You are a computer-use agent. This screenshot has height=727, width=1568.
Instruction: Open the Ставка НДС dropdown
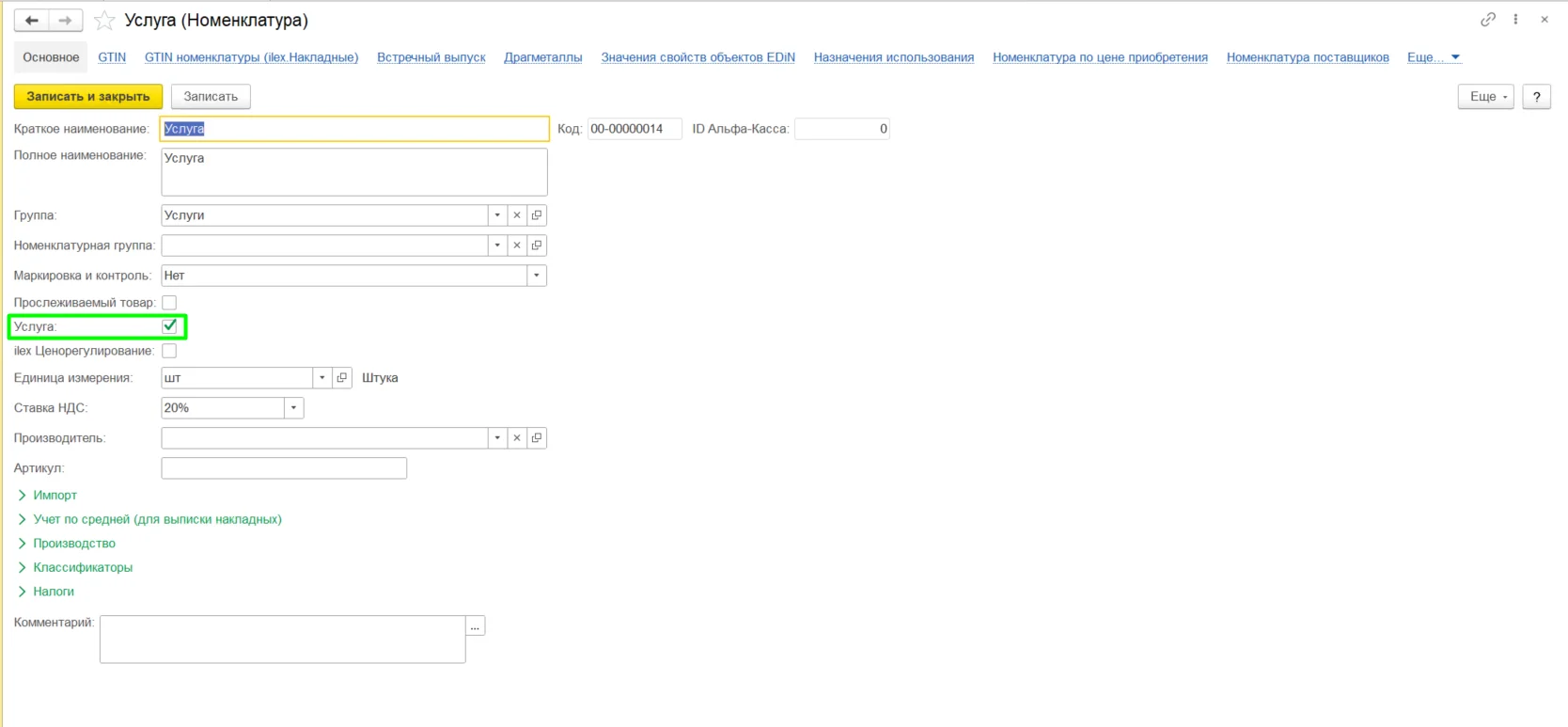point(294,408)
